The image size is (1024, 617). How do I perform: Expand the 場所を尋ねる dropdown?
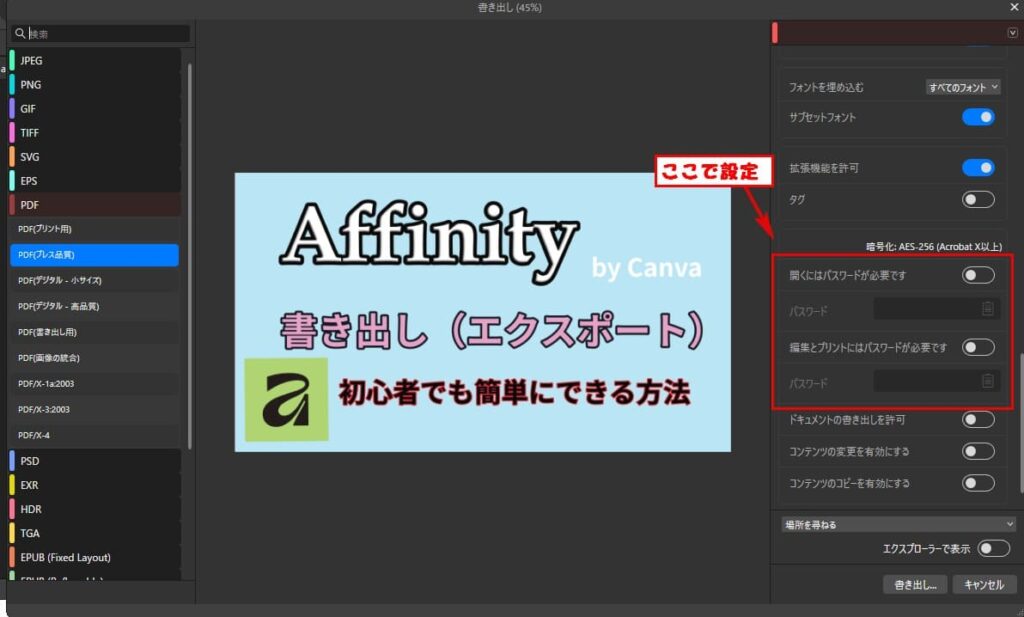898,524
